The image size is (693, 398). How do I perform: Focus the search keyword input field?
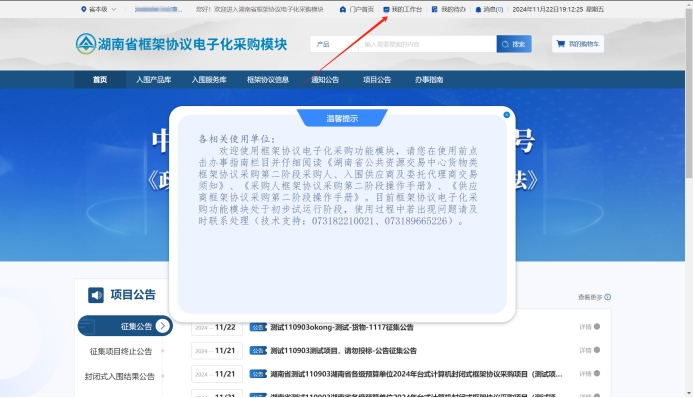pos(427,44)
